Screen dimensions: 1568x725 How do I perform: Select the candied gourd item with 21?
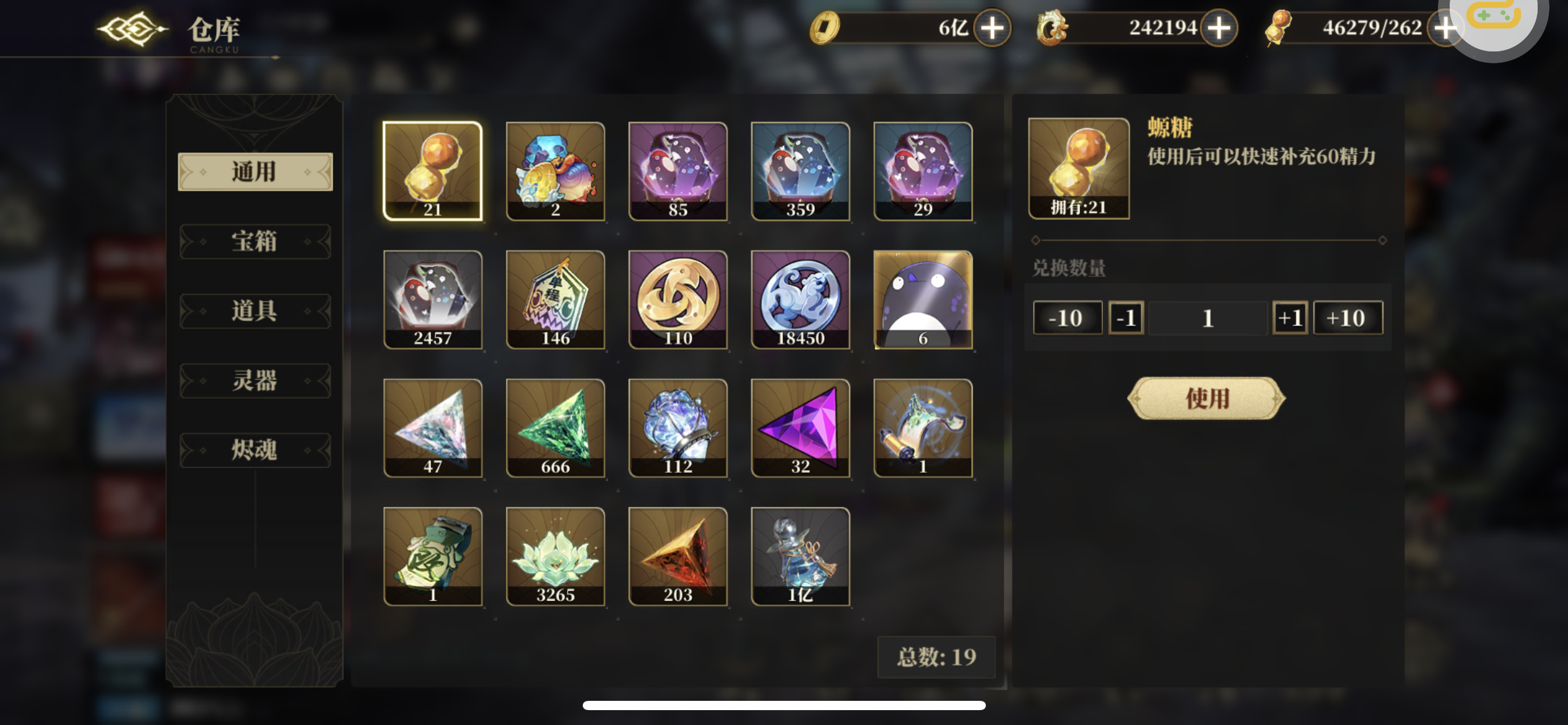(x=432, y=171)
